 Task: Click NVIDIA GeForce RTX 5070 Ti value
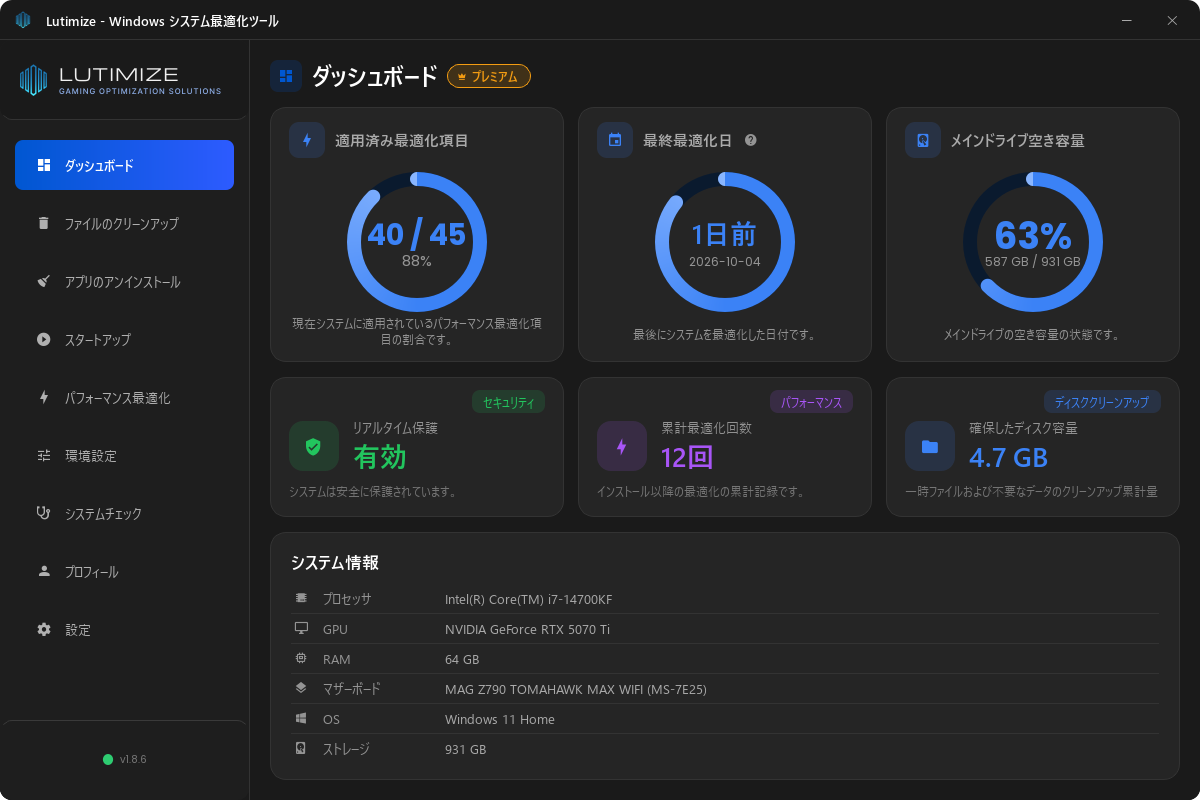[x=527, y=629]
